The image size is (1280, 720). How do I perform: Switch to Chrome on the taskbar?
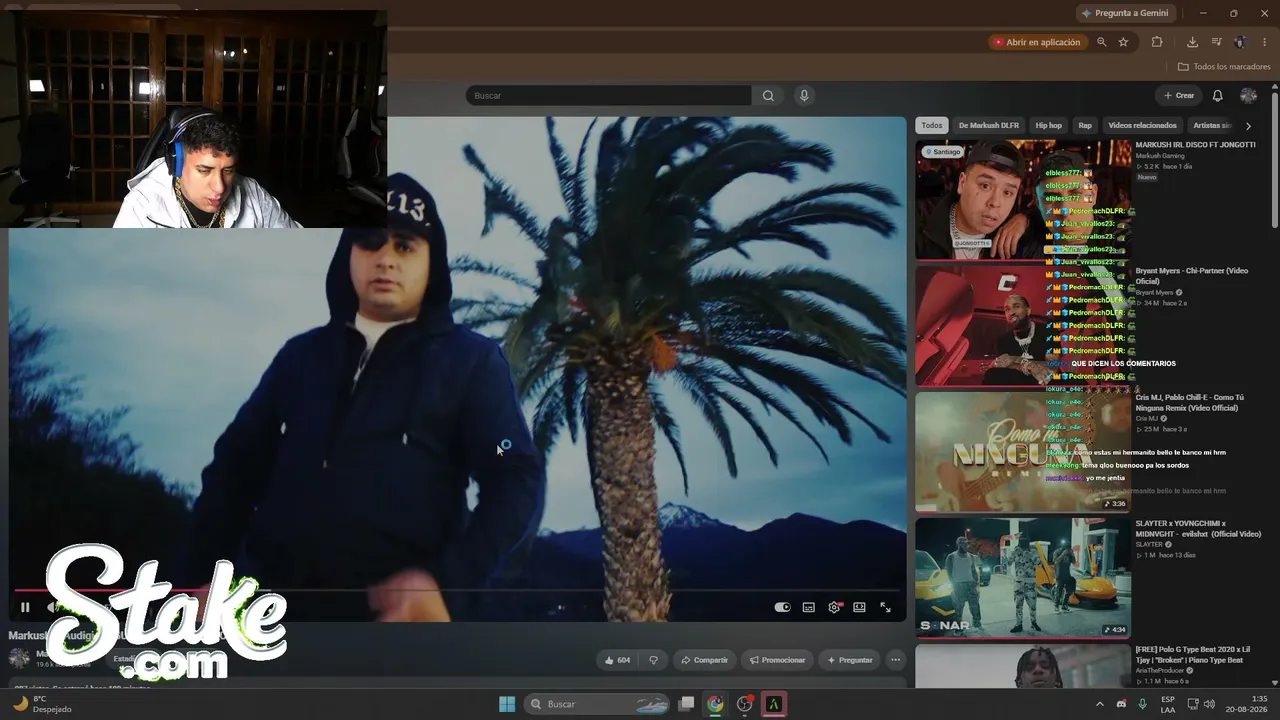[x=715, y=704]
